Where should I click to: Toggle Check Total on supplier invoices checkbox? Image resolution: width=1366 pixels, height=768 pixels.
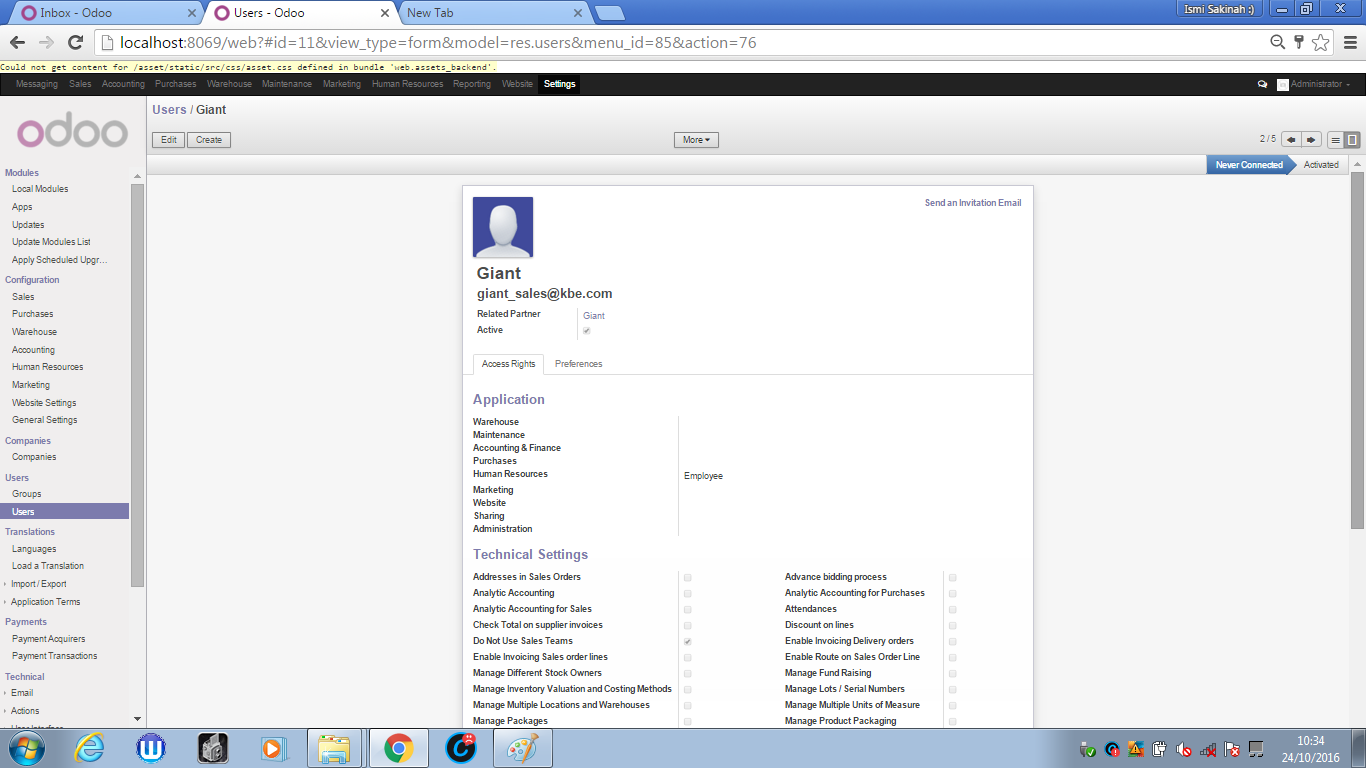click(688, 626)
